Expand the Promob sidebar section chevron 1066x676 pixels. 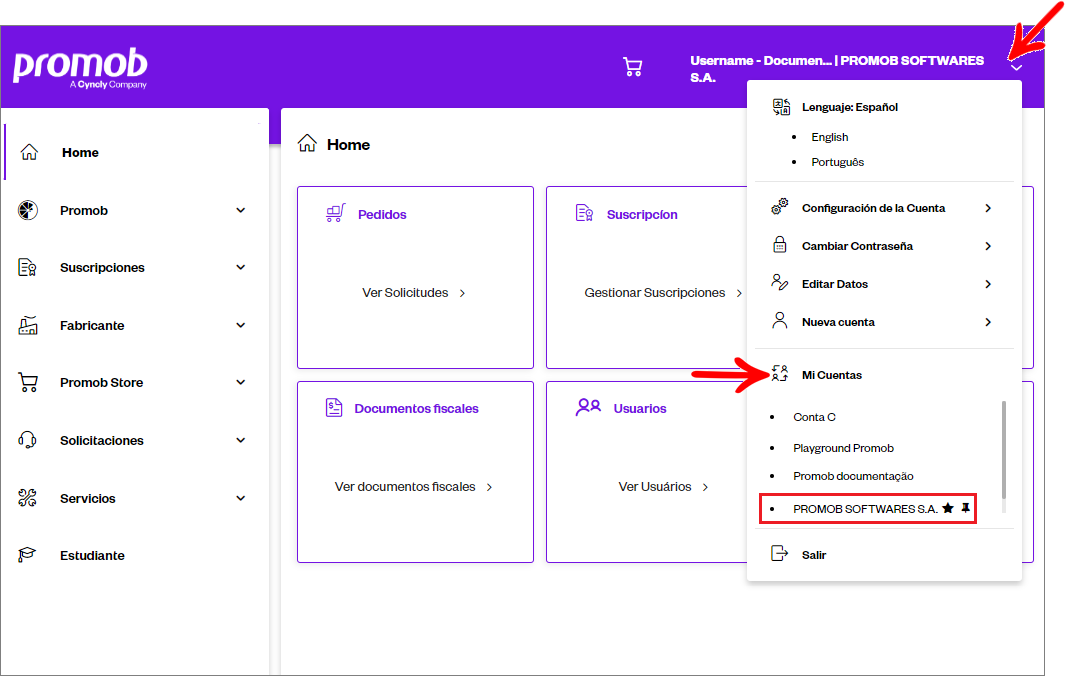click(241, 210)
